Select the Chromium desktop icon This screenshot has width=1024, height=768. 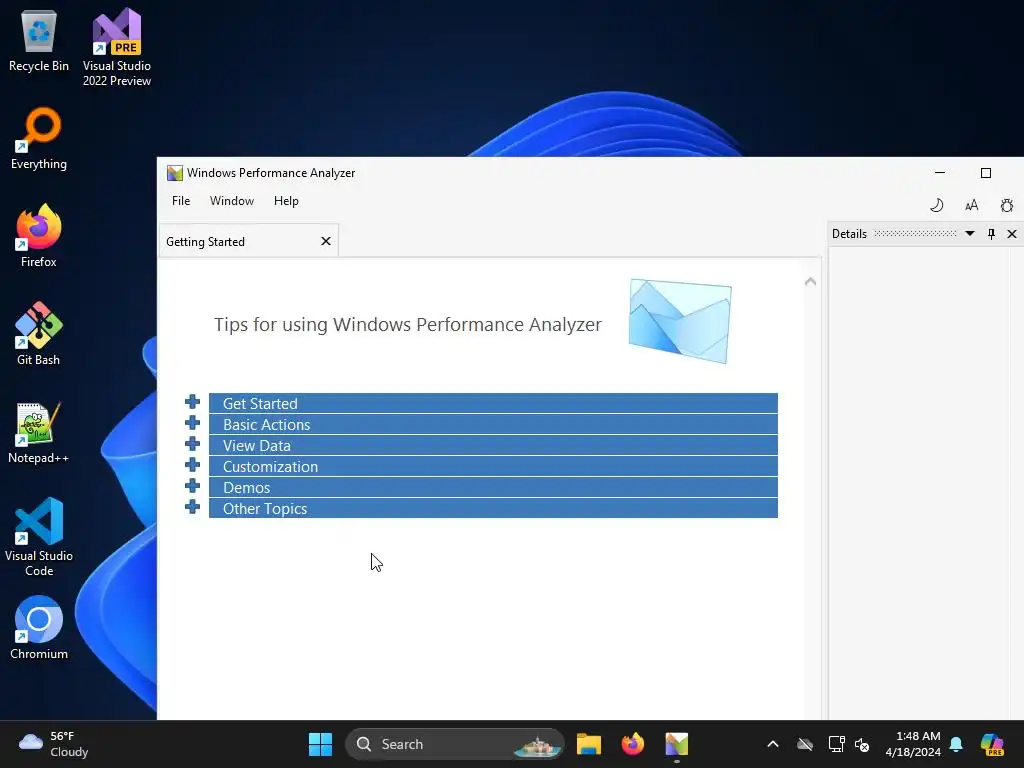39,628
